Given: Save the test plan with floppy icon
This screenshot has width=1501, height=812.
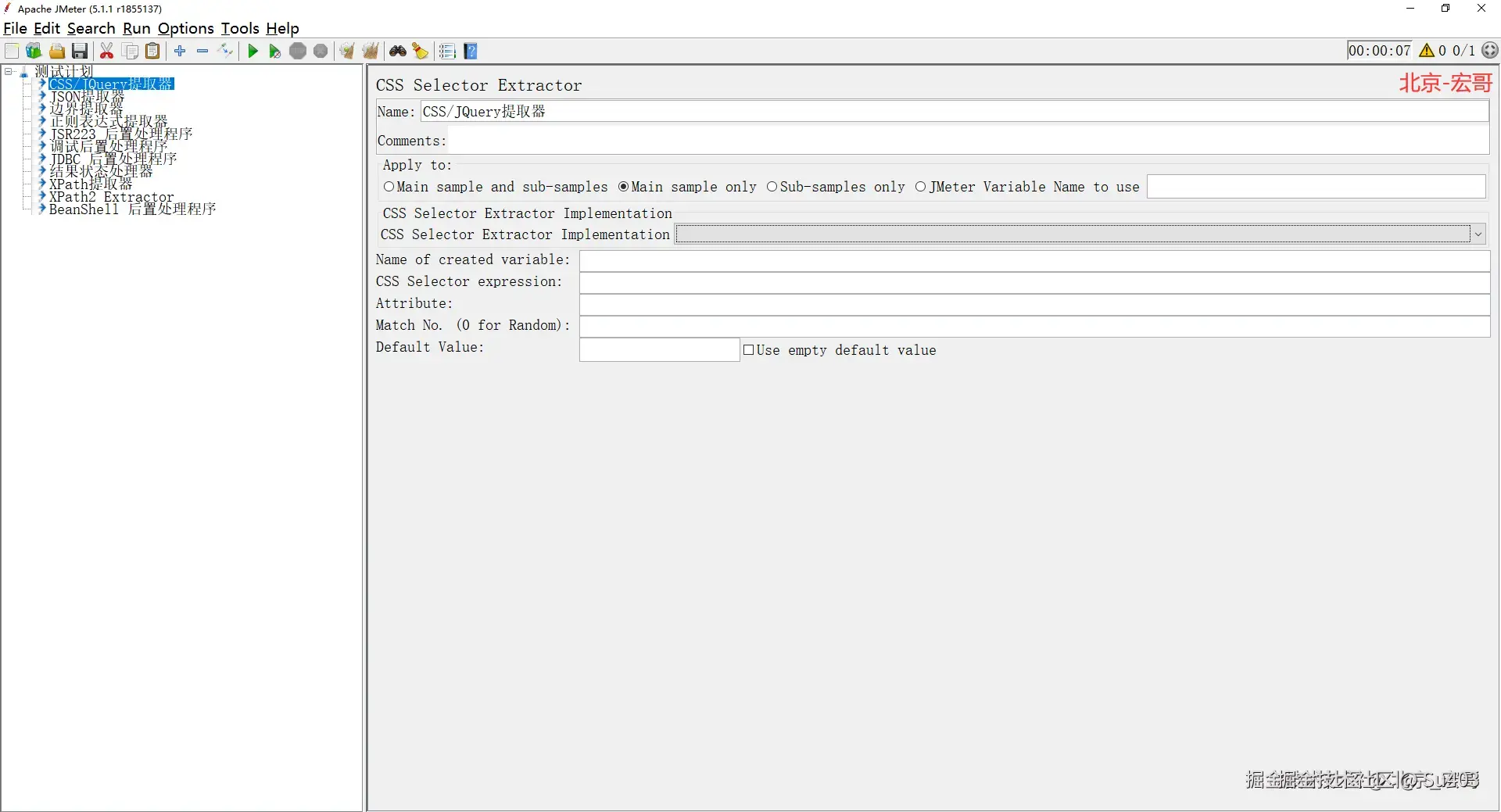Looking at the screenshot, I should [80, 52].
